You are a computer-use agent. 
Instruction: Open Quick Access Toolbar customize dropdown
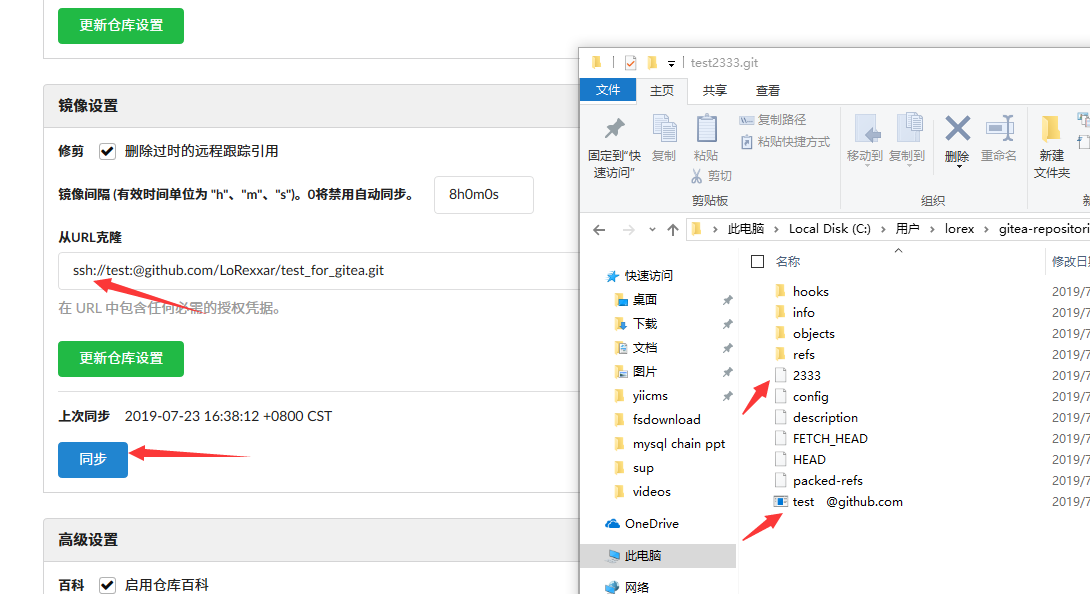point(671,63)
